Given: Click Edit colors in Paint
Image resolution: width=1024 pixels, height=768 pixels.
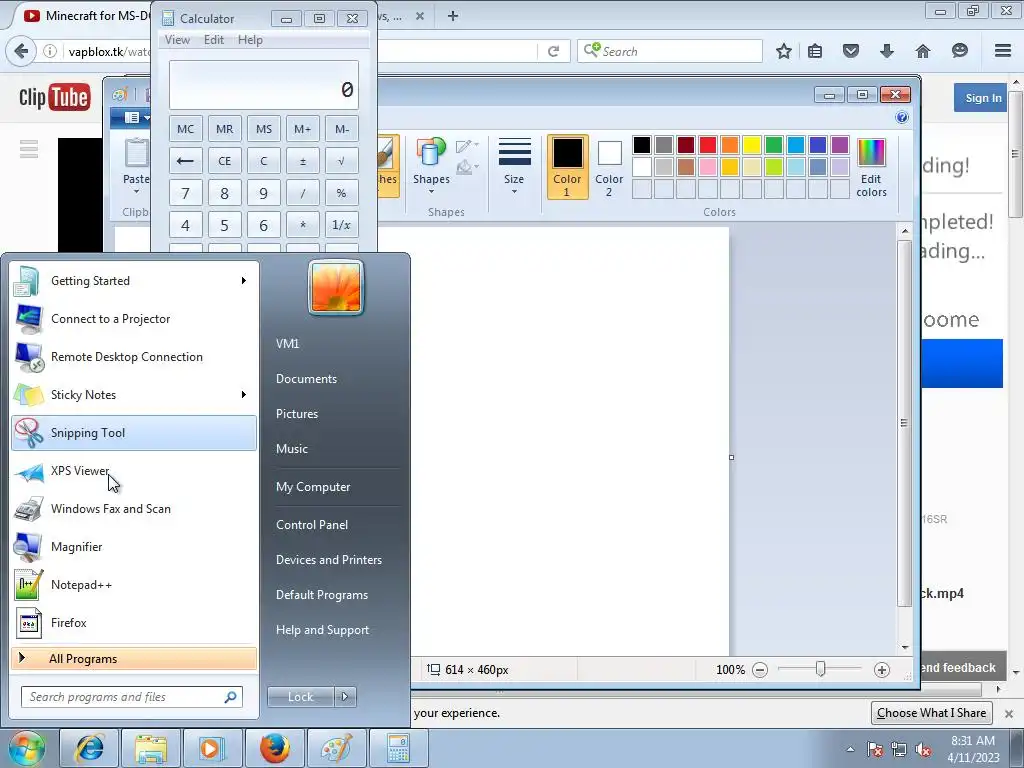Looking at the screenshot, I should pos(871,167).
